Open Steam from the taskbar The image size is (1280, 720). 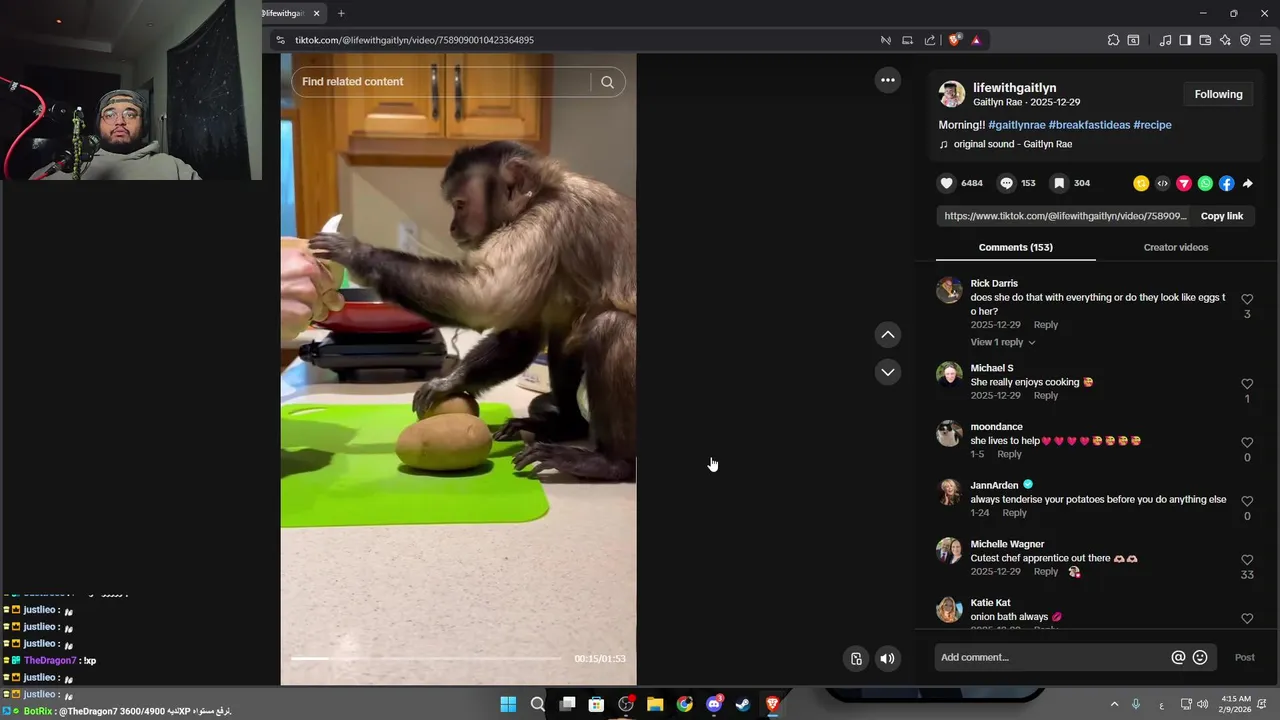pos(743,704)
